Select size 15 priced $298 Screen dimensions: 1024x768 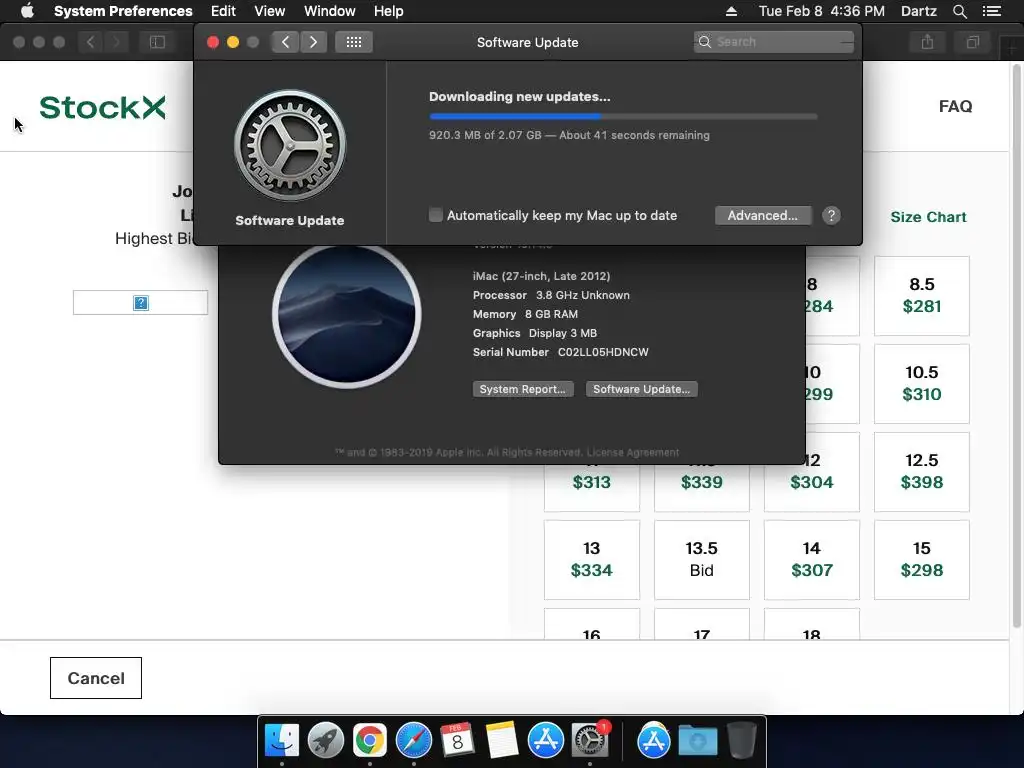[x=921, y=560]
